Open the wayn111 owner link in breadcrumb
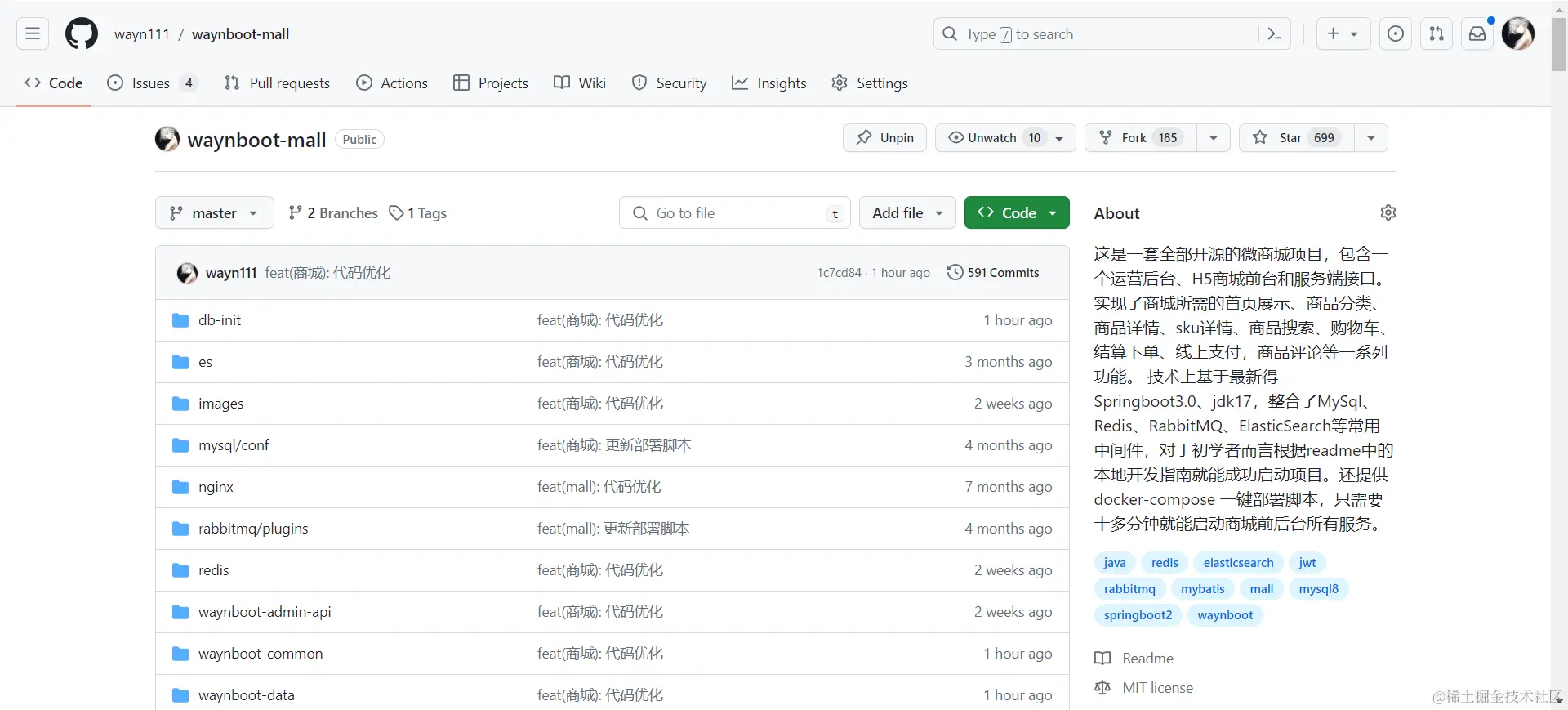The width and height of the screenshot is (1568, 710). pos(142,33)
